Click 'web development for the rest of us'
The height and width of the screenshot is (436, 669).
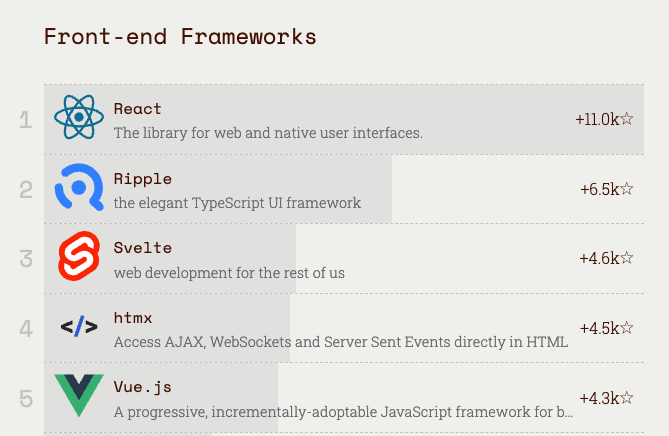[x=229, y=273]
